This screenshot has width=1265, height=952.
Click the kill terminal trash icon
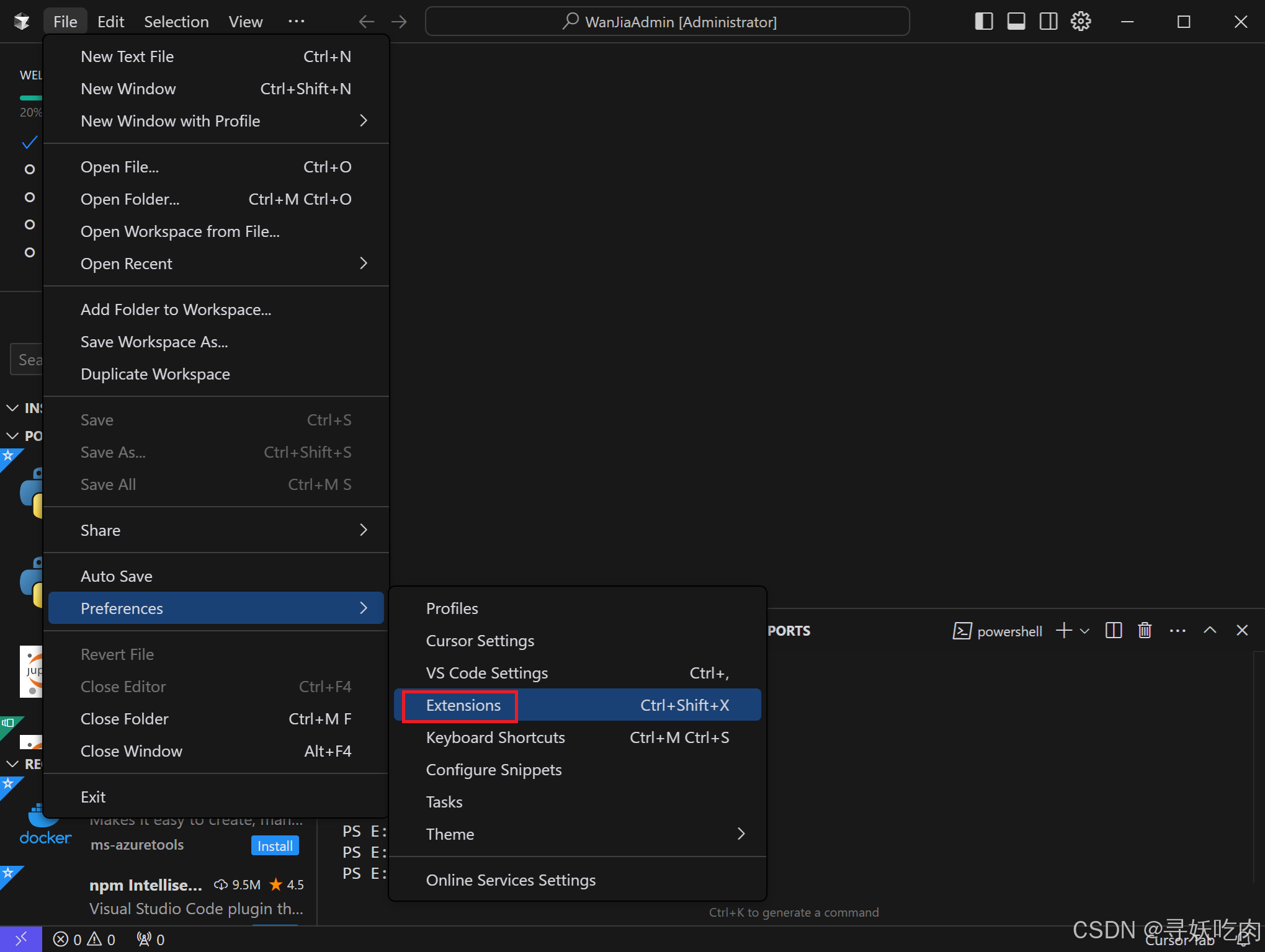(1145, 631)
